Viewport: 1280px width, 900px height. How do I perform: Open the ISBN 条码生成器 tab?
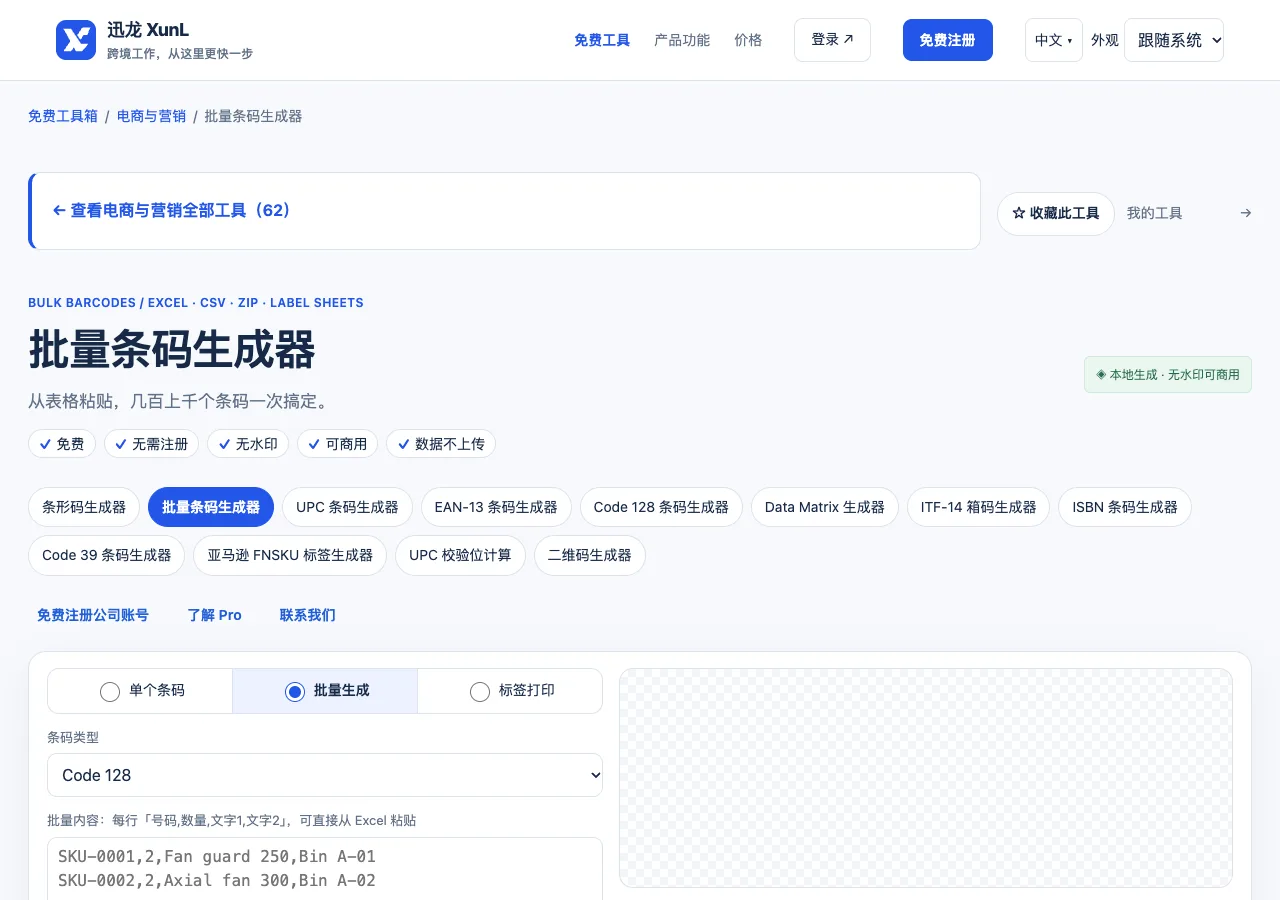click(1125, 507)
